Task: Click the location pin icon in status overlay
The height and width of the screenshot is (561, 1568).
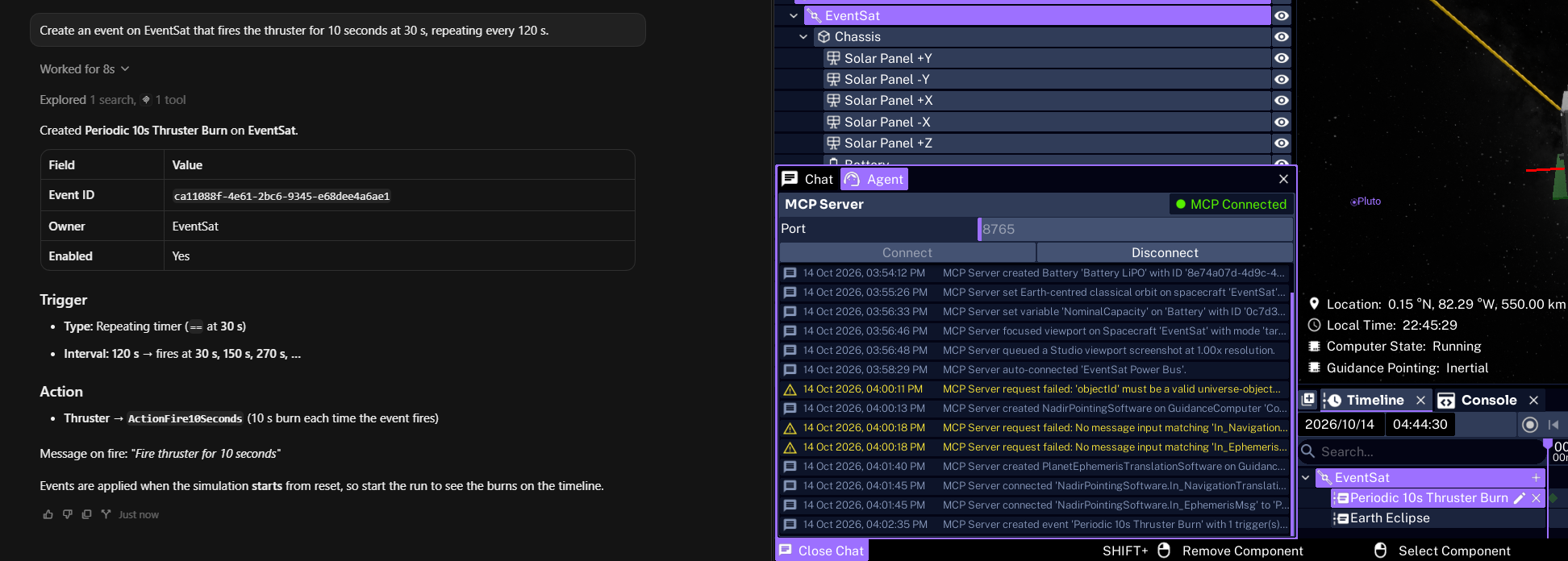Action: [1314, 304]
